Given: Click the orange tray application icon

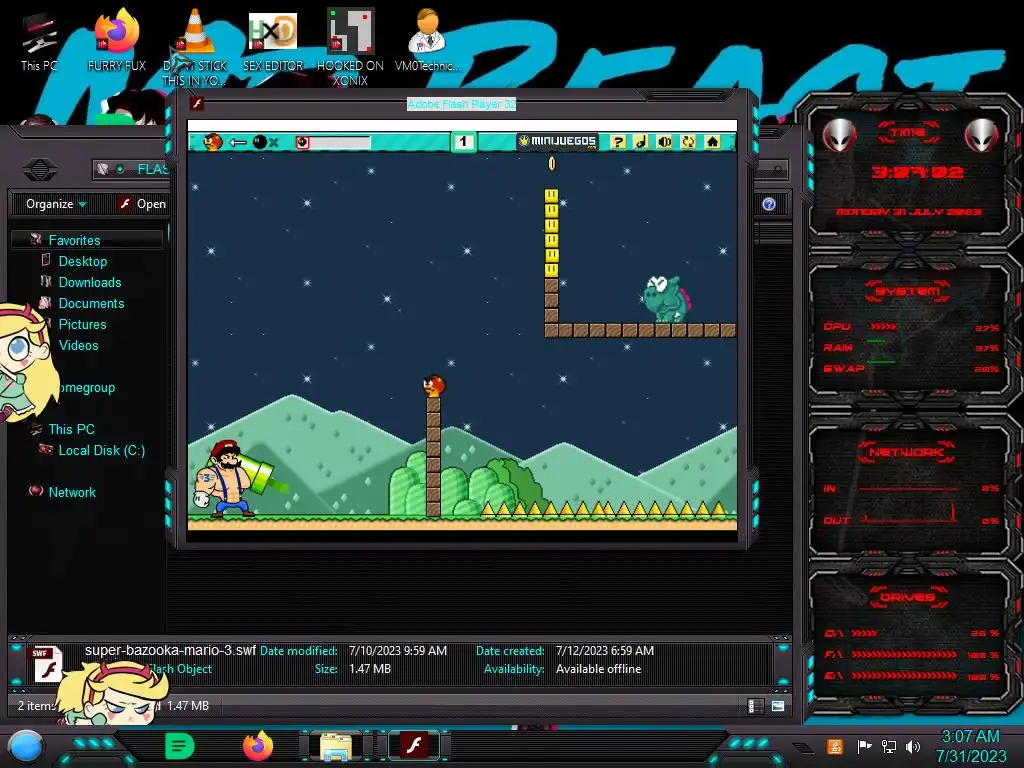Looking at the screenshot, I should (x=835, y=746).
